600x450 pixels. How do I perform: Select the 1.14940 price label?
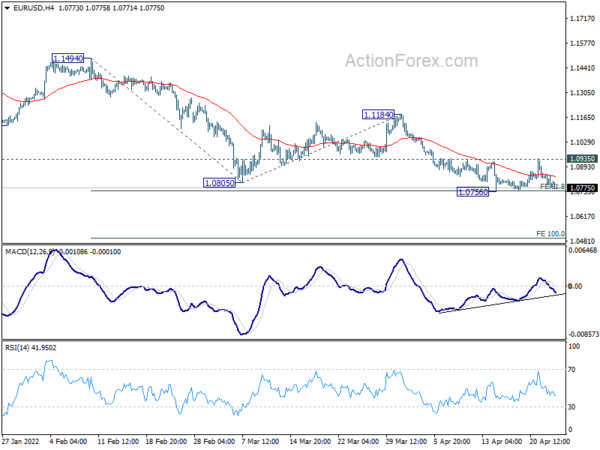tap(68, 59)
